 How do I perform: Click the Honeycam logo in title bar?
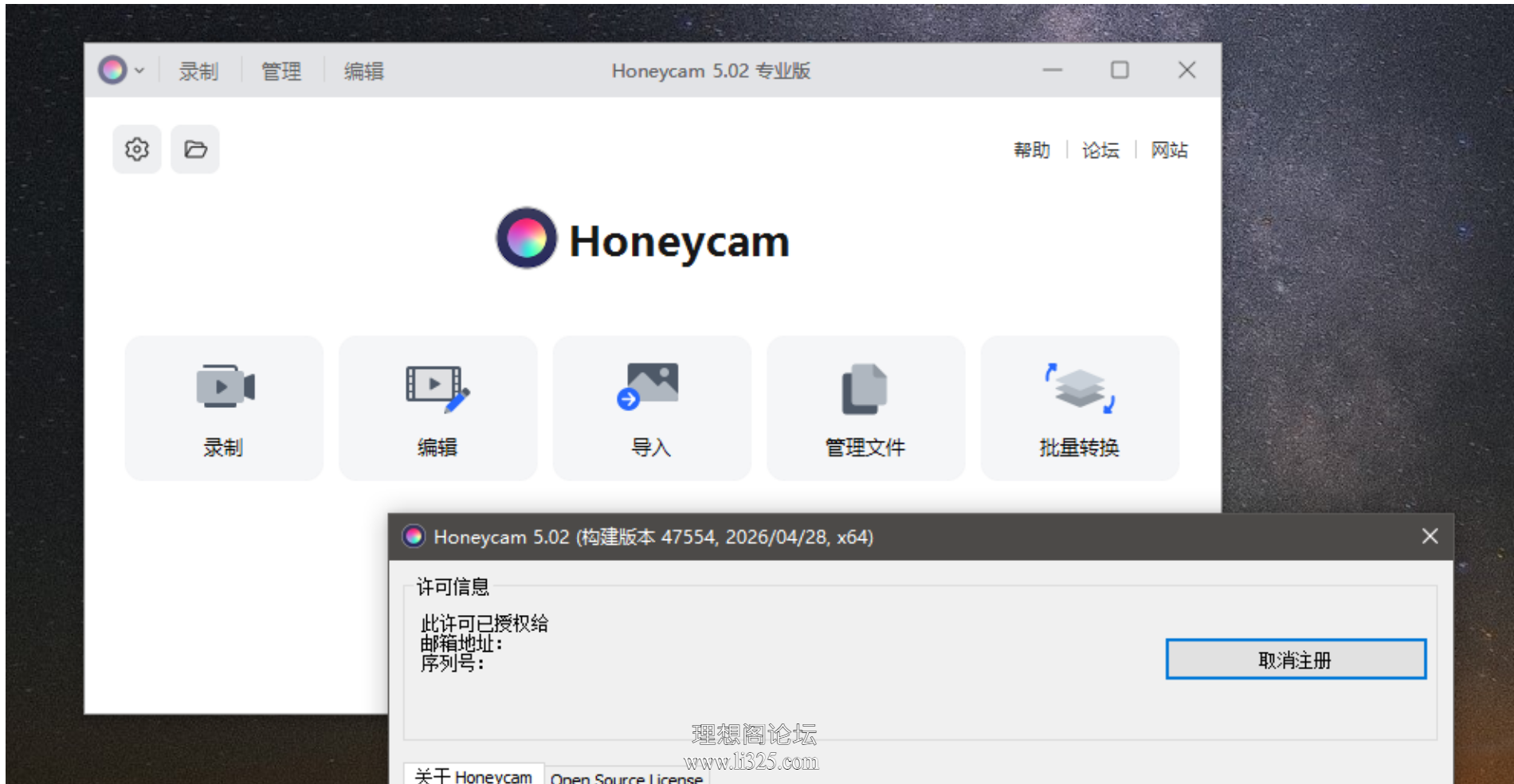click(x=112, y=70)
